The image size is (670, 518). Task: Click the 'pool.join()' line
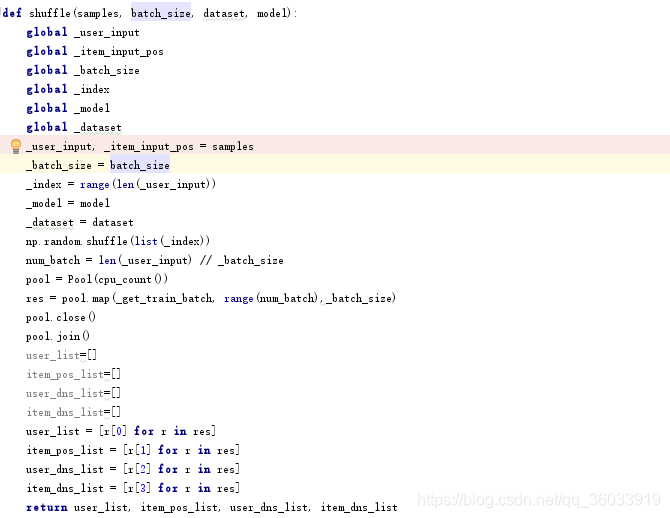point(58,336)
